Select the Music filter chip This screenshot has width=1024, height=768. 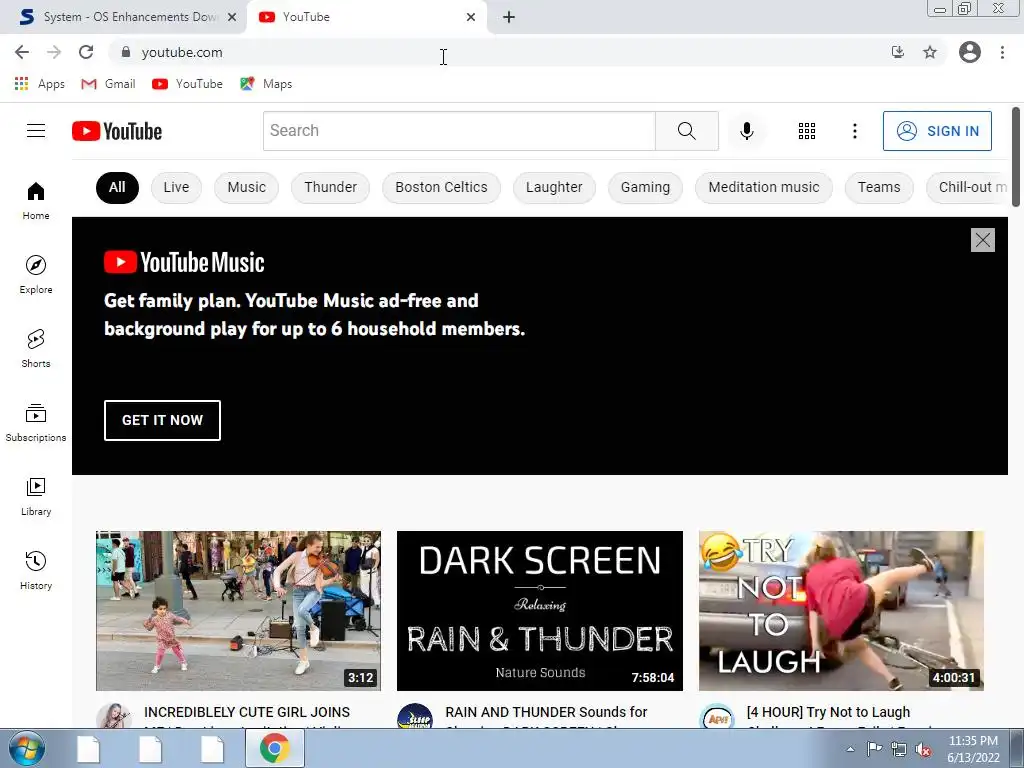[247, 187]
